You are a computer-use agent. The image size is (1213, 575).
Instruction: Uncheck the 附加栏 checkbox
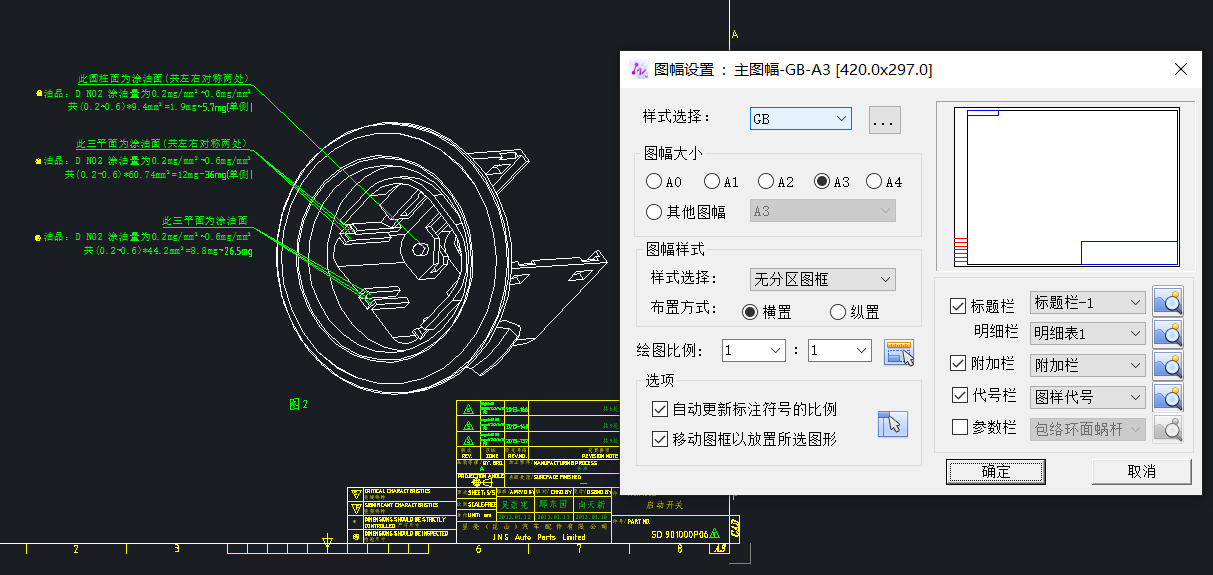click(x=959, y=363)
